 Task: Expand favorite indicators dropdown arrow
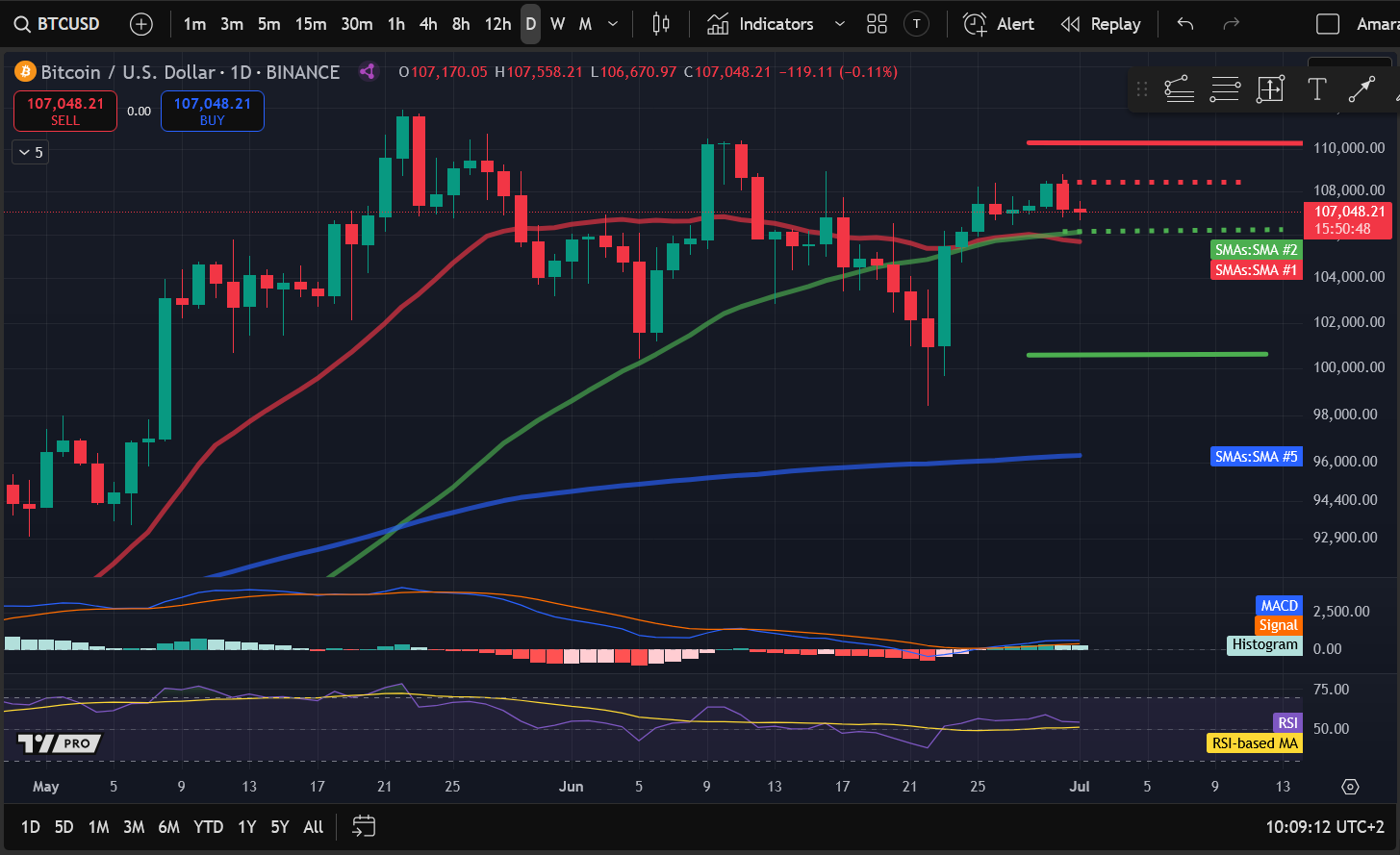tap(839, 24)
